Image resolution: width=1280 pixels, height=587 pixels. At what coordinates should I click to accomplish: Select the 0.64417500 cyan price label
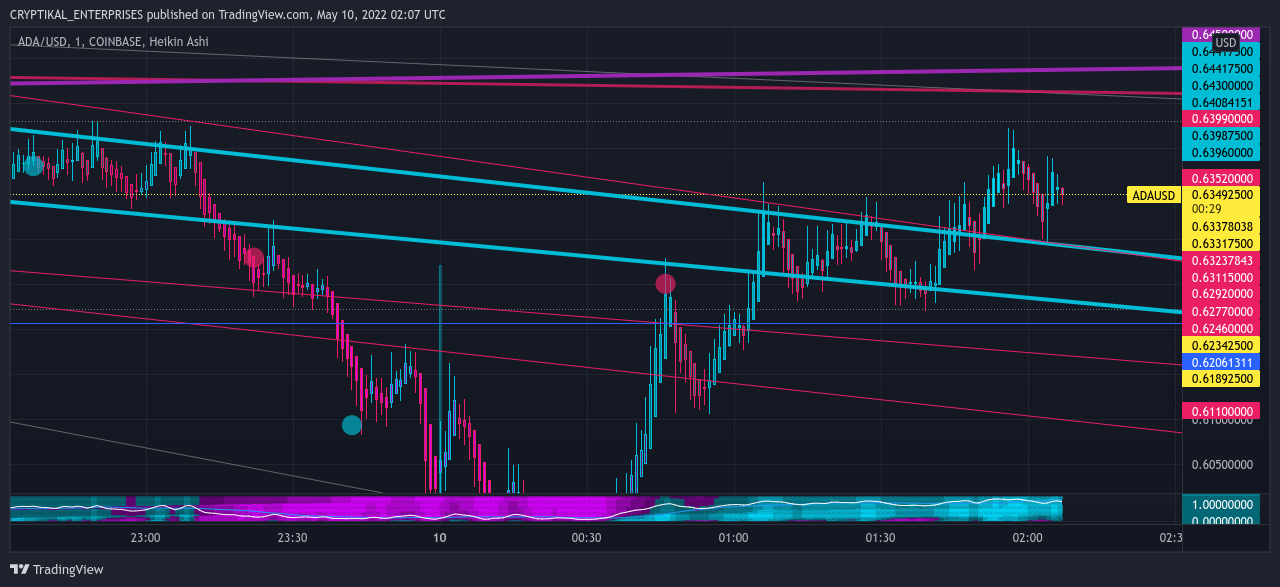[1223, 69]
